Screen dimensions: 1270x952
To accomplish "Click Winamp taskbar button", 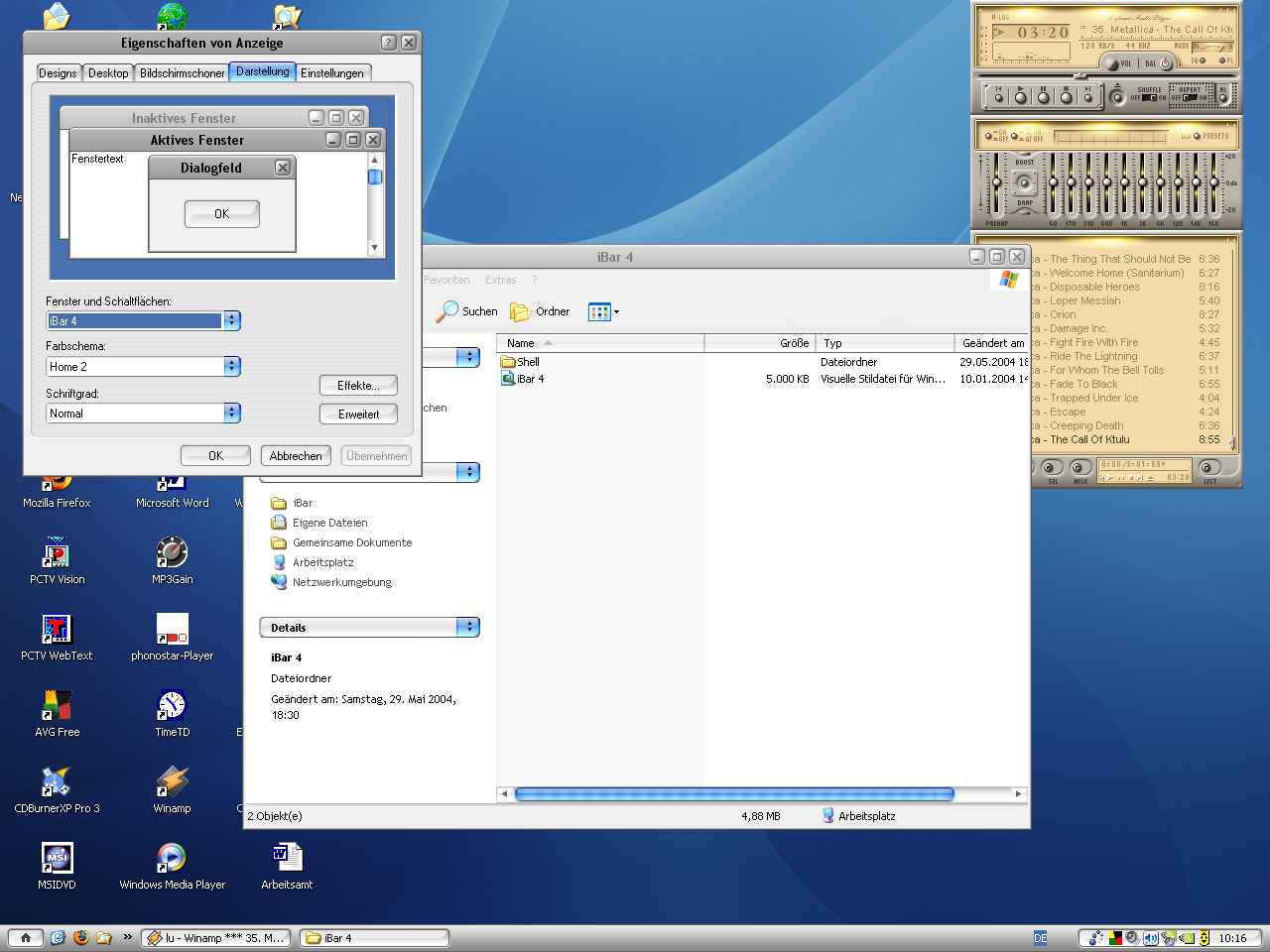I will coord(214,938).
